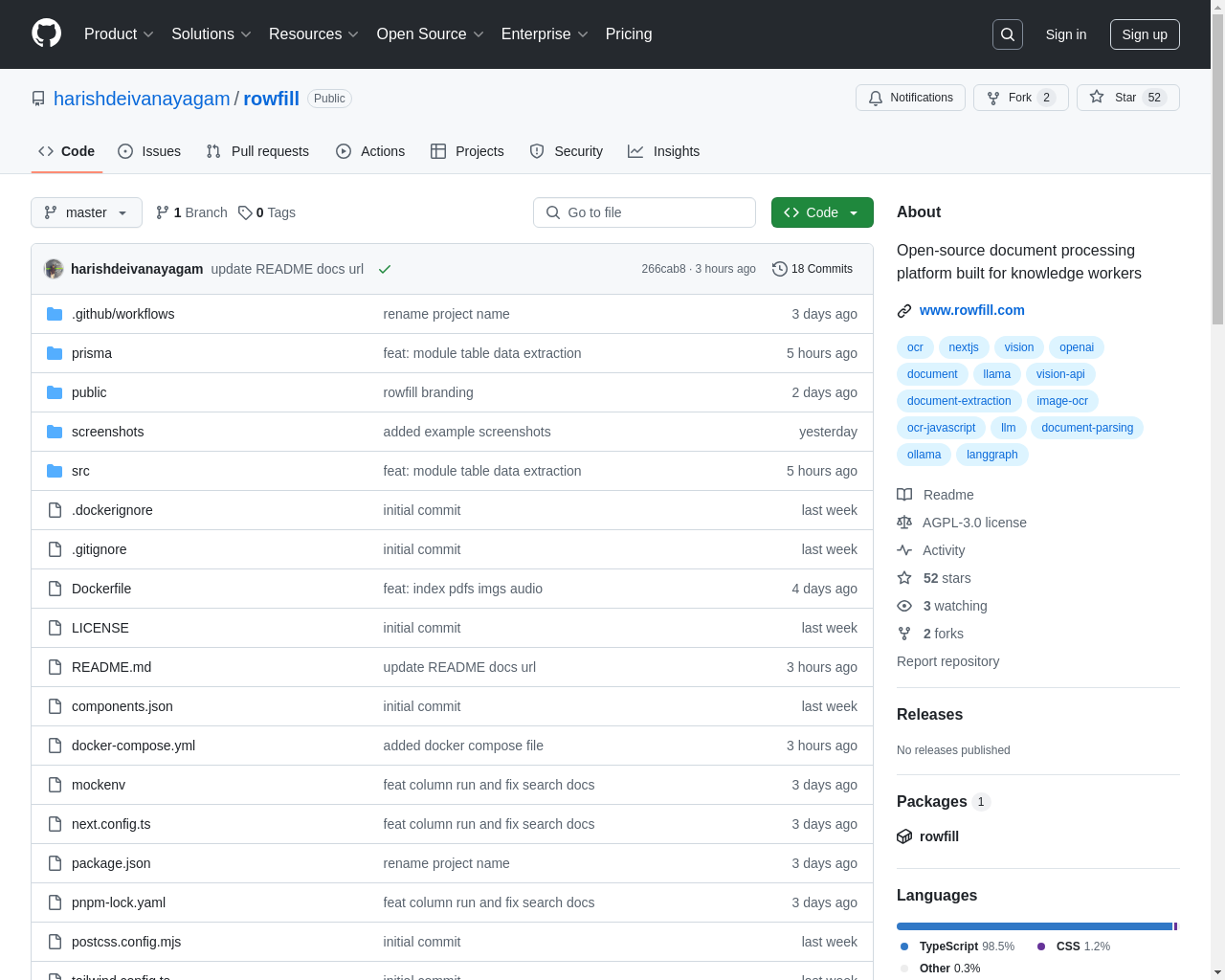Open the green Code dropdown
This screenshot has width=1225, height=980.
pos(822,212)
